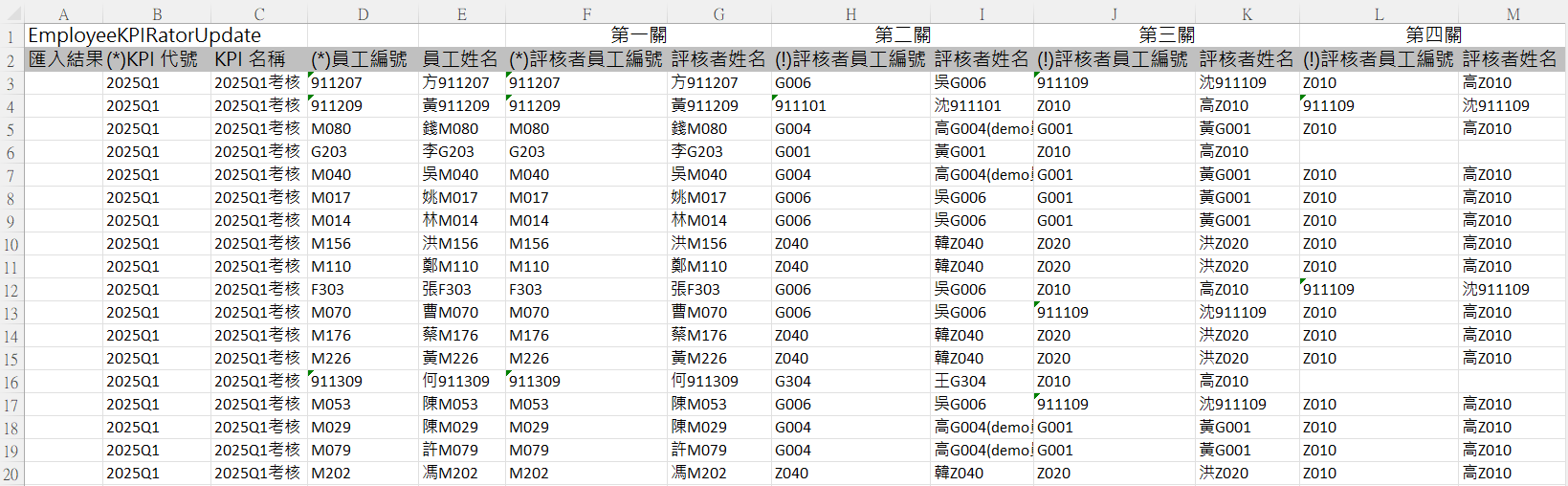Select the row 16 header
The image size is (1568, 486).
11,382
